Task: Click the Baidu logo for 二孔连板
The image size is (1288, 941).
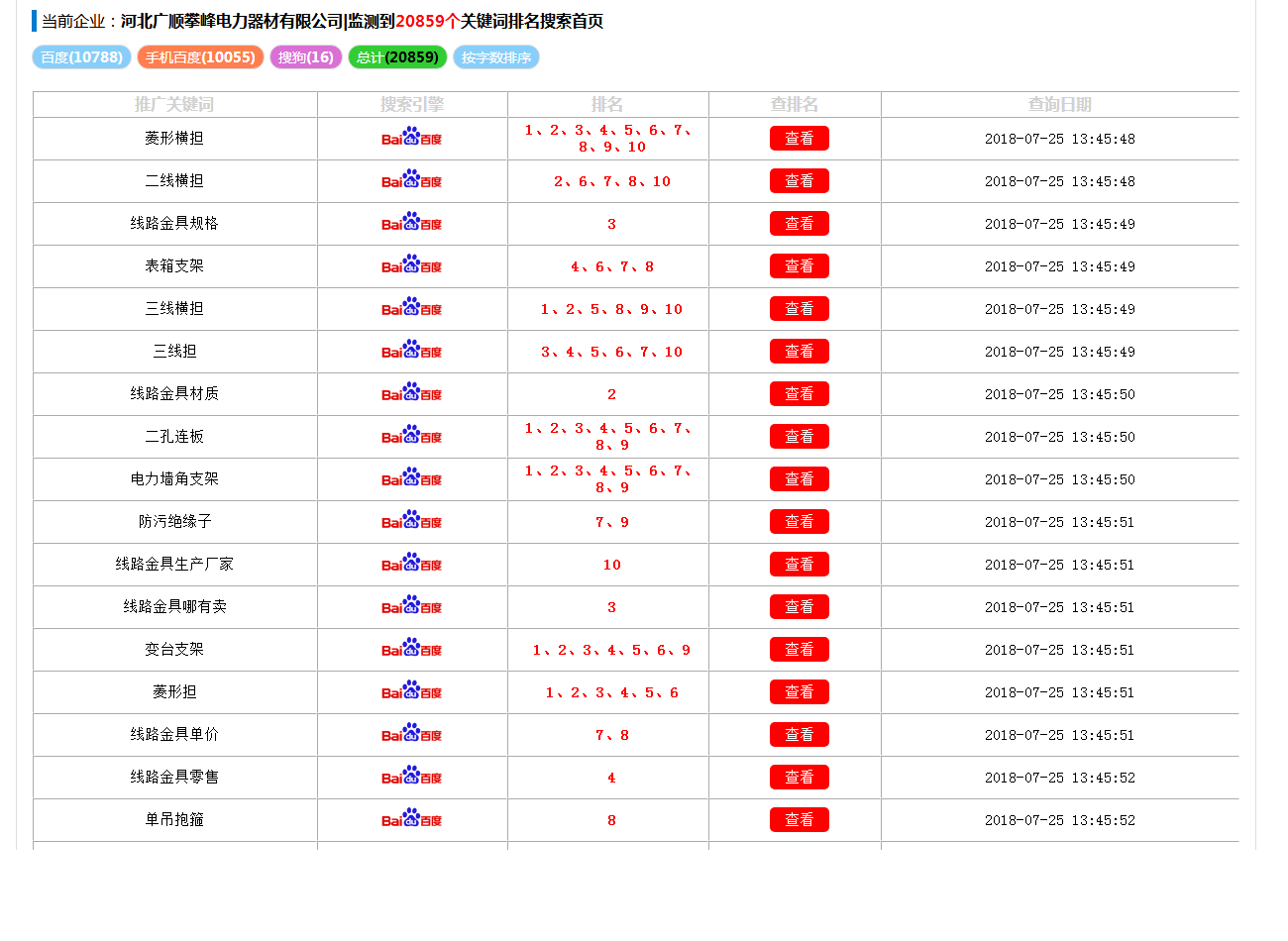Action: (x=411, y=436)
